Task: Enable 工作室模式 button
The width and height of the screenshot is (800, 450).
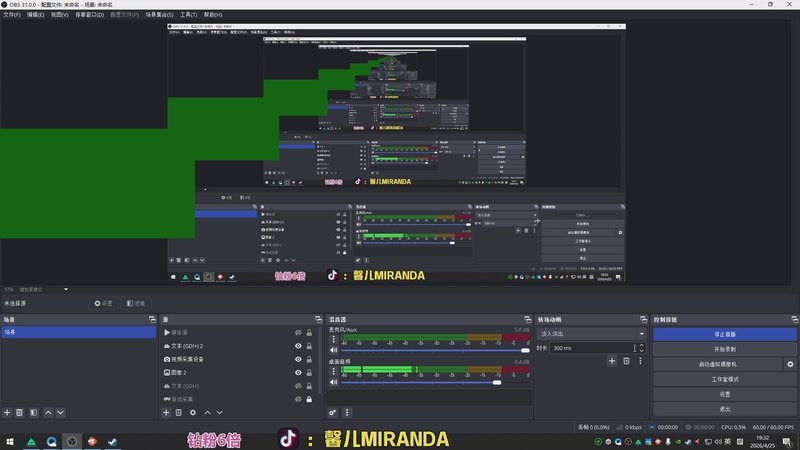Action: pyautogui.click(x=724, y=379)
